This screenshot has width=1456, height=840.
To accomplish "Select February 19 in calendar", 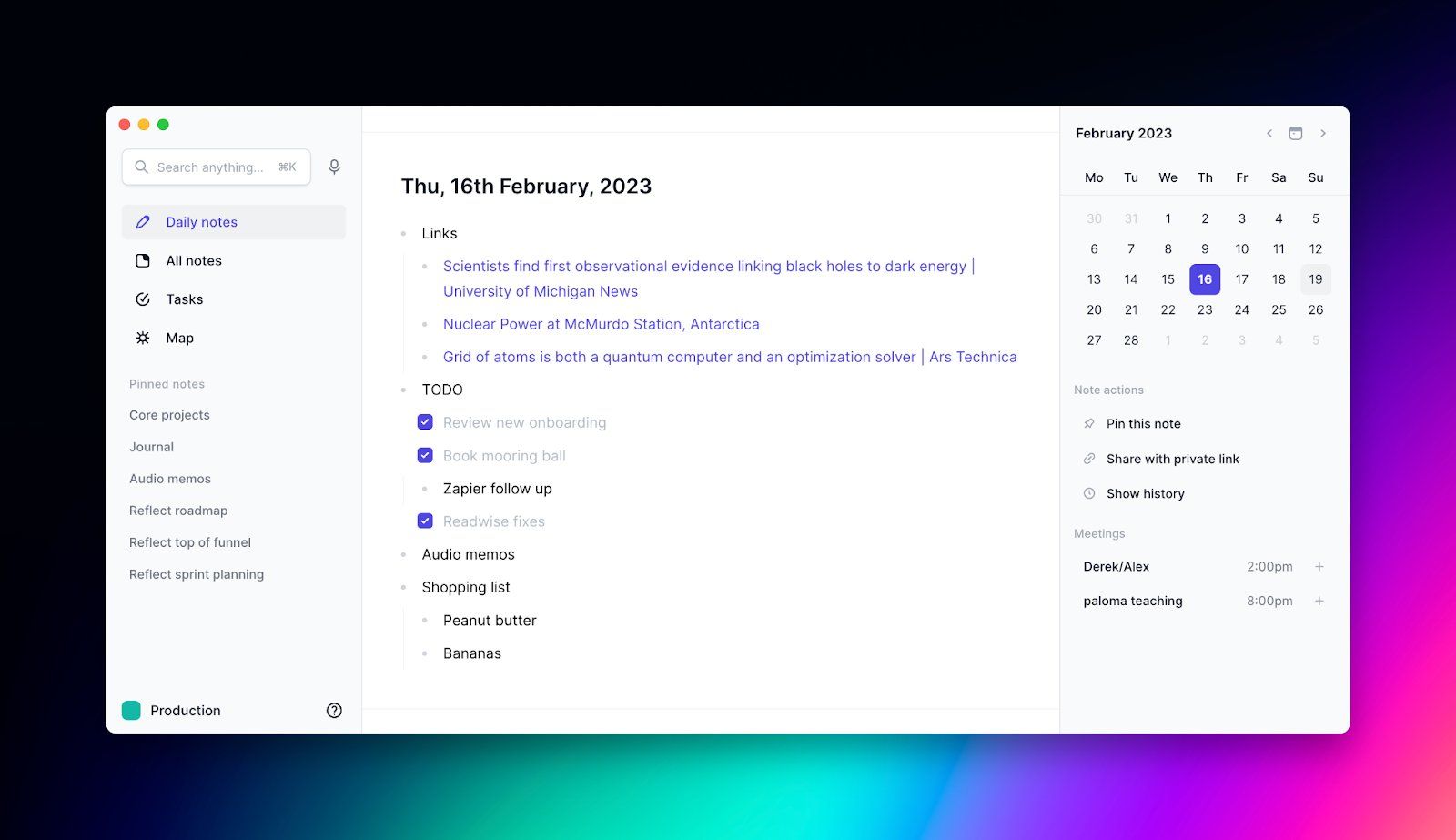I will [1316, 279].
